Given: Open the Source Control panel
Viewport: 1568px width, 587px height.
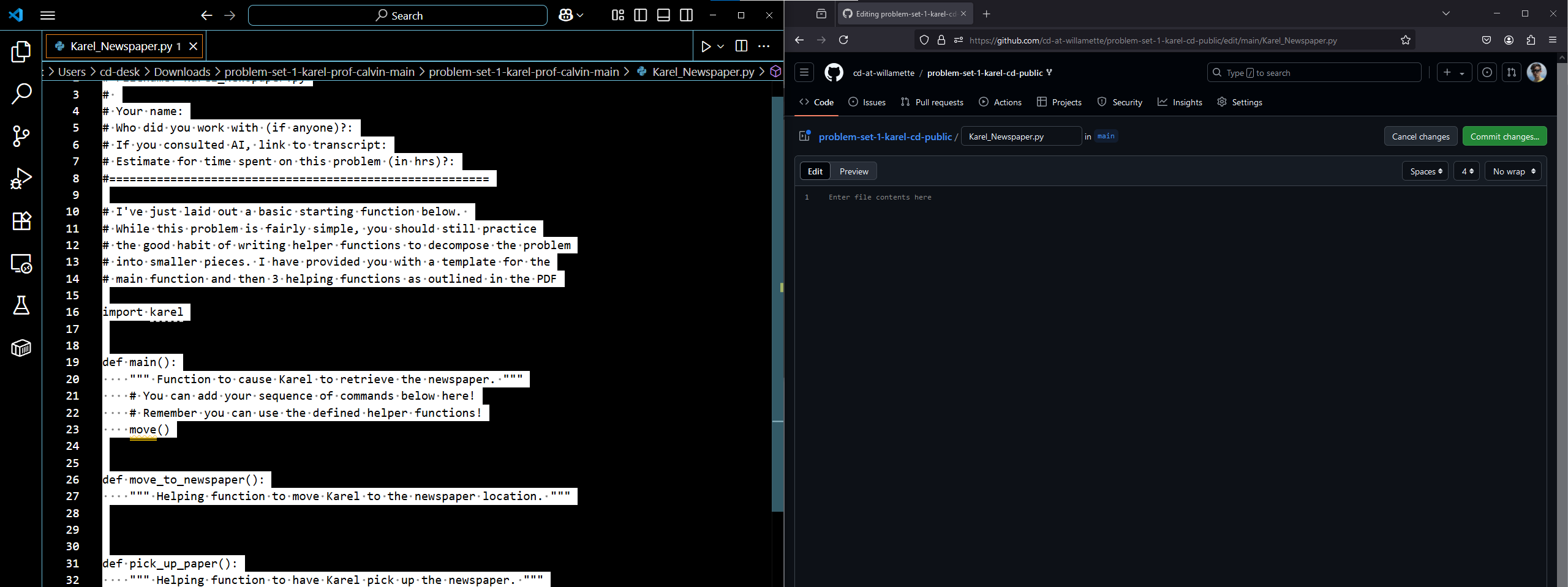Looking at the screenshot, I should pyautogui.click(x=21, y=136).
